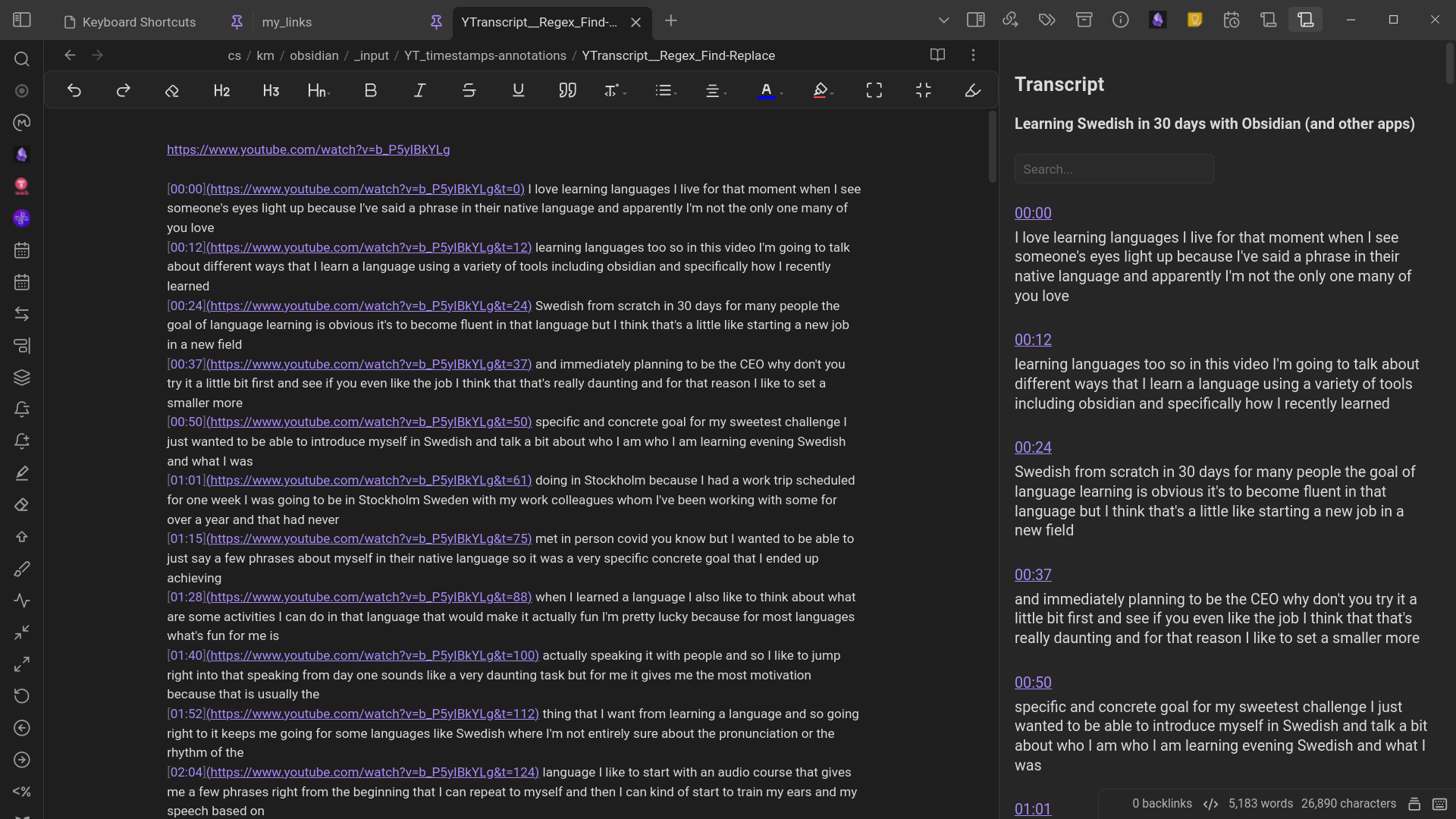Image resolution: width=1456 pixels, height=819 pixels.
Task: Insert a blockquote from the toolbar
Action: point(567,90)
